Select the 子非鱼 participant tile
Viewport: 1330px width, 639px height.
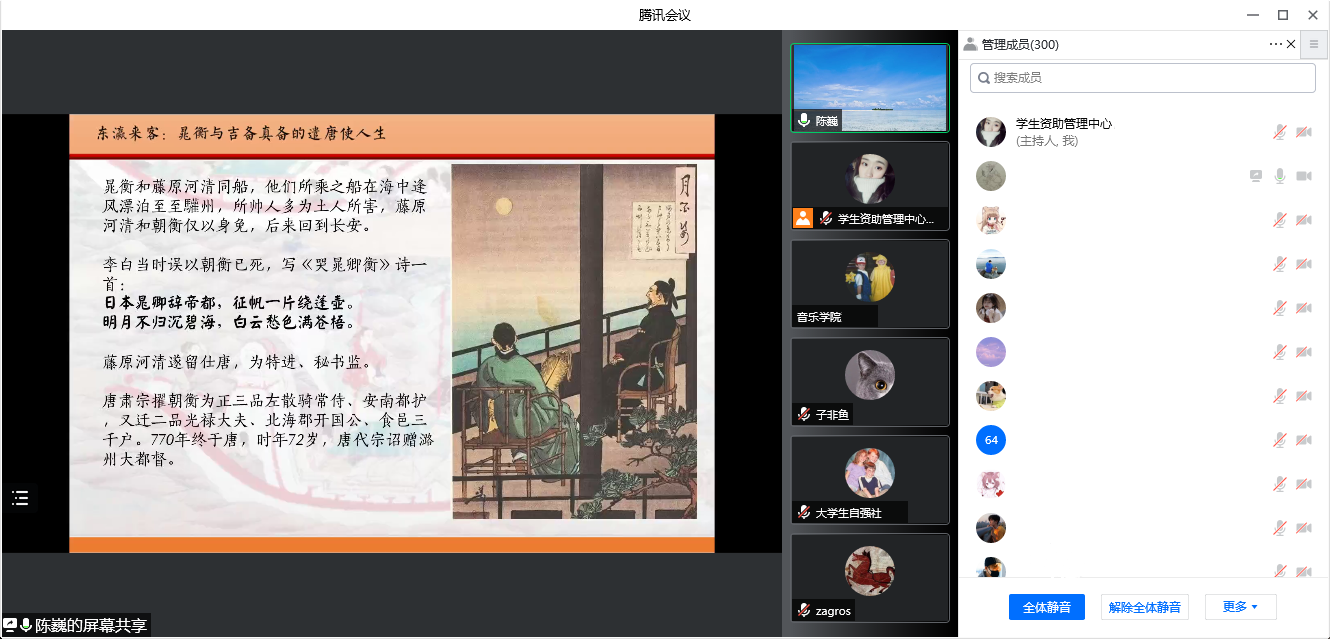[x=869, y=381]
